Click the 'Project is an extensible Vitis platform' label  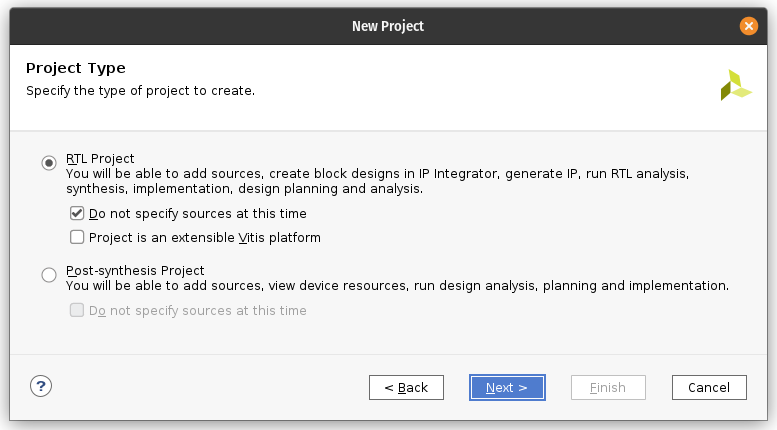[x=205, y=238]
